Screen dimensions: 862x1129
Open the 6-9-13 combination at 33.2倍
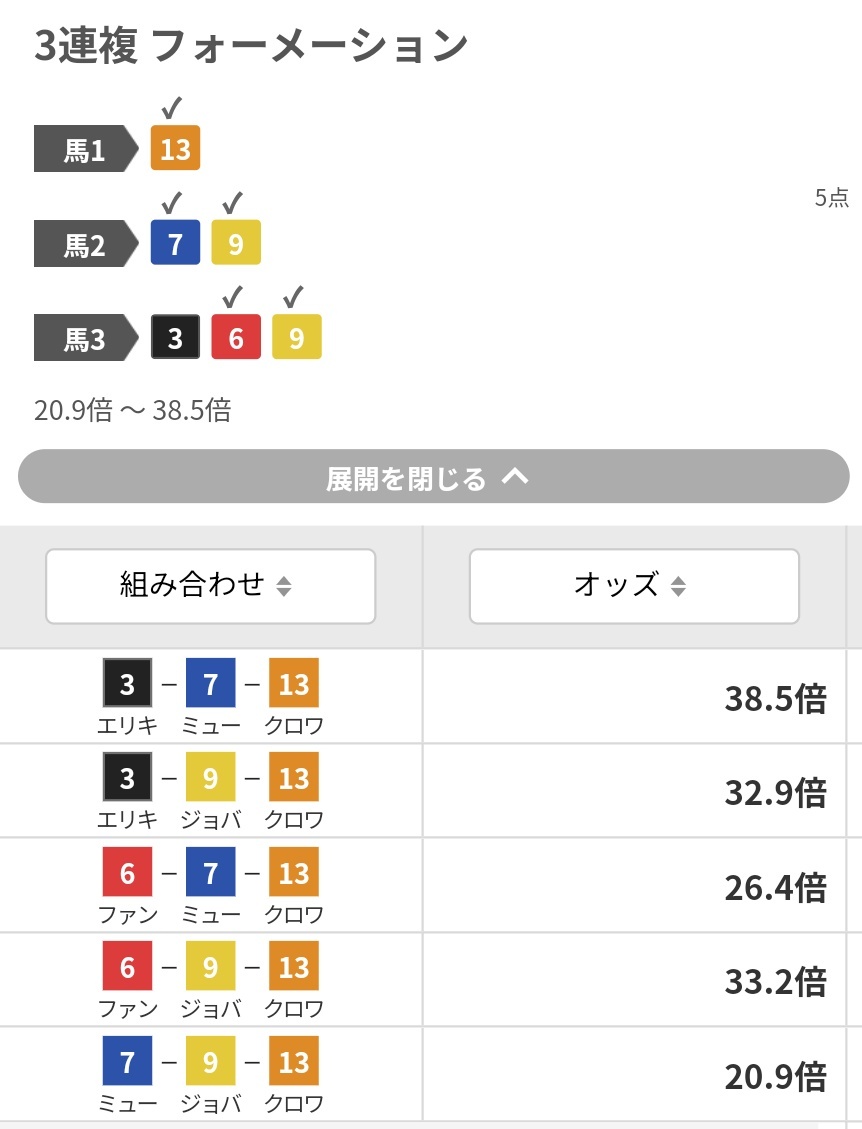click(x=423, y=979)
